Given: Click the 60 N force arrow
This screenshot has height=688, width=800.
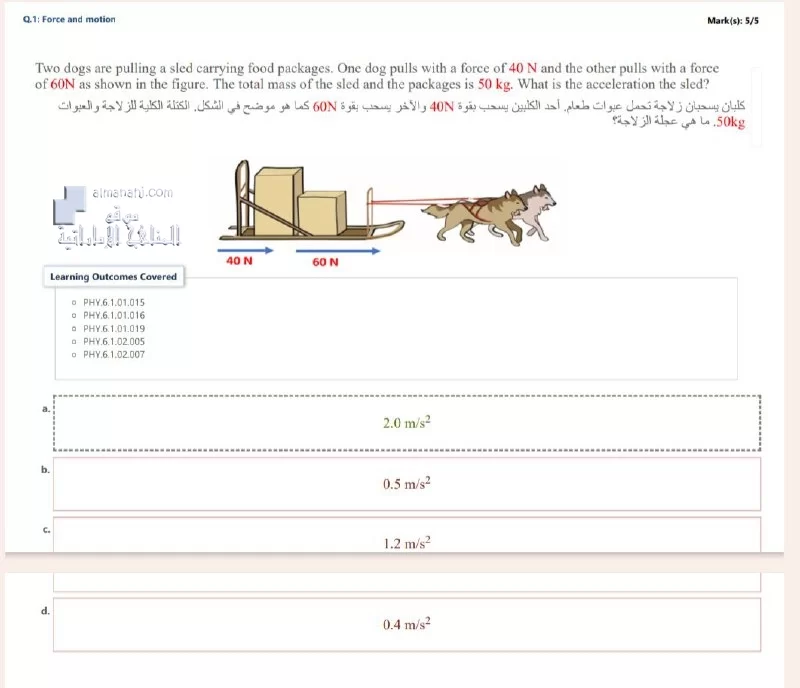Looking at the screenshot, I should (x=338, y=251).
